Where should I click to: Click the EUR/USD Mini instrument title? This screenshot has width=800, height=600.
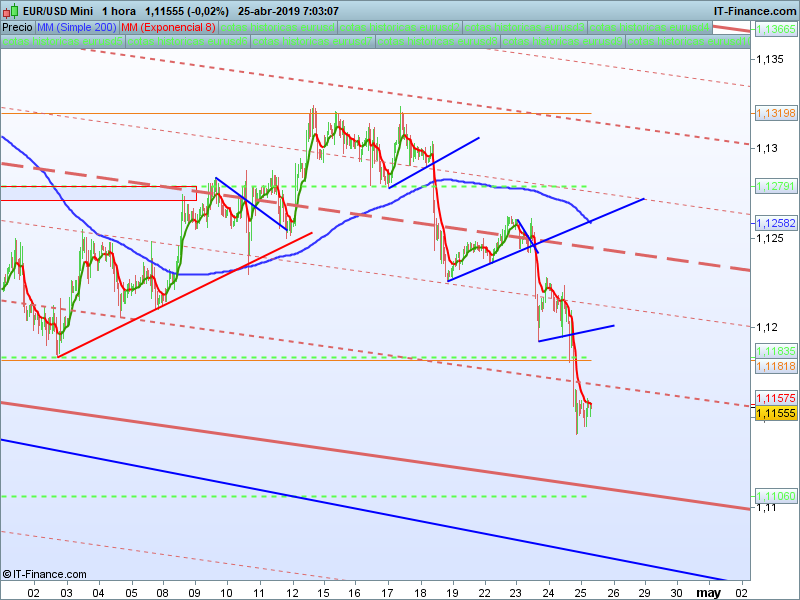58,11
